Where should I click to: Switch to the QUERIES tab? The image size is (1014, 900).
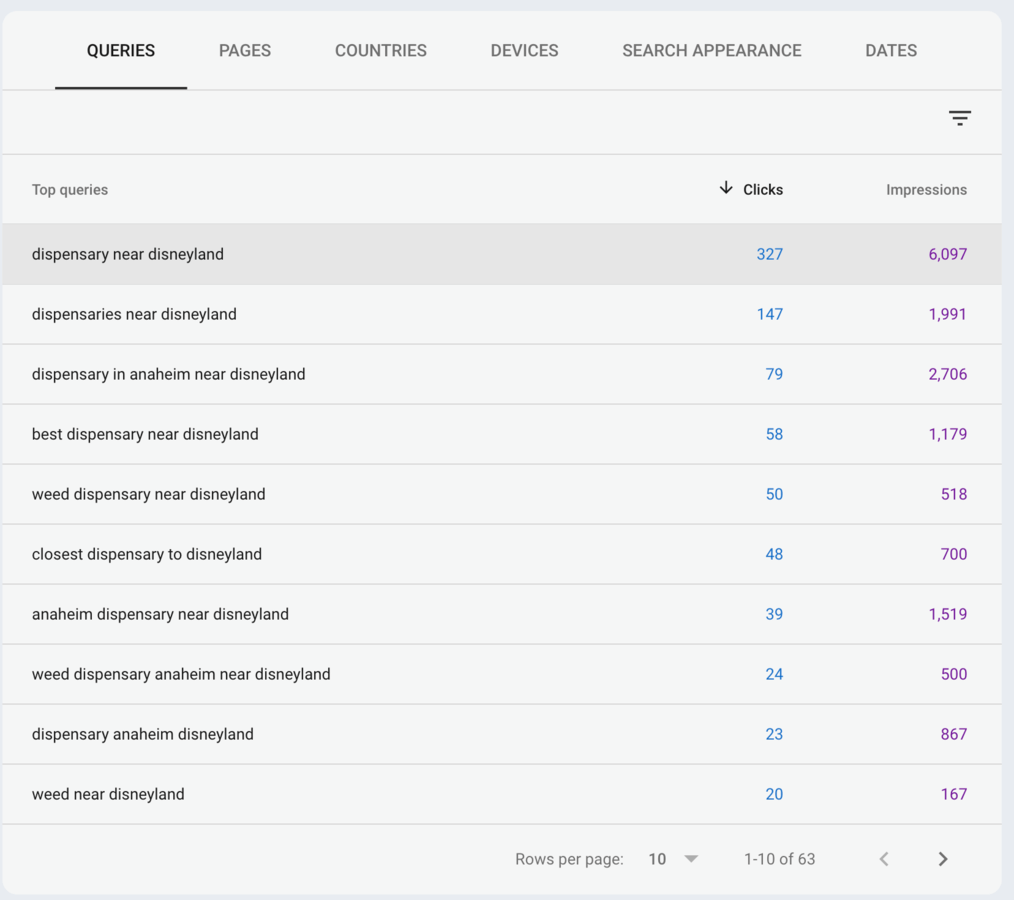click(121, 50)
